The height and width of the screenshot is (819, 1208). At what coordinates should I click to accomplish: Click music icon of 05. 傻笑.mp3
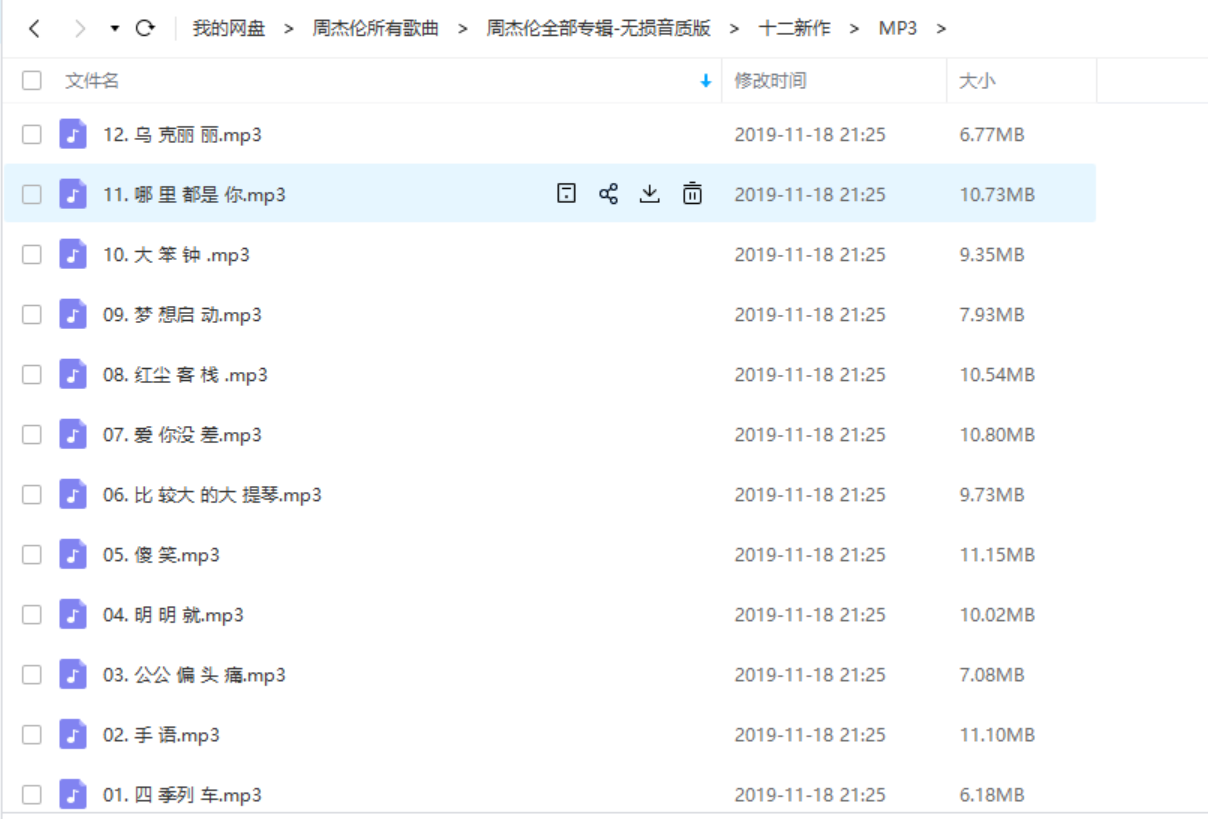coord(73,554)
